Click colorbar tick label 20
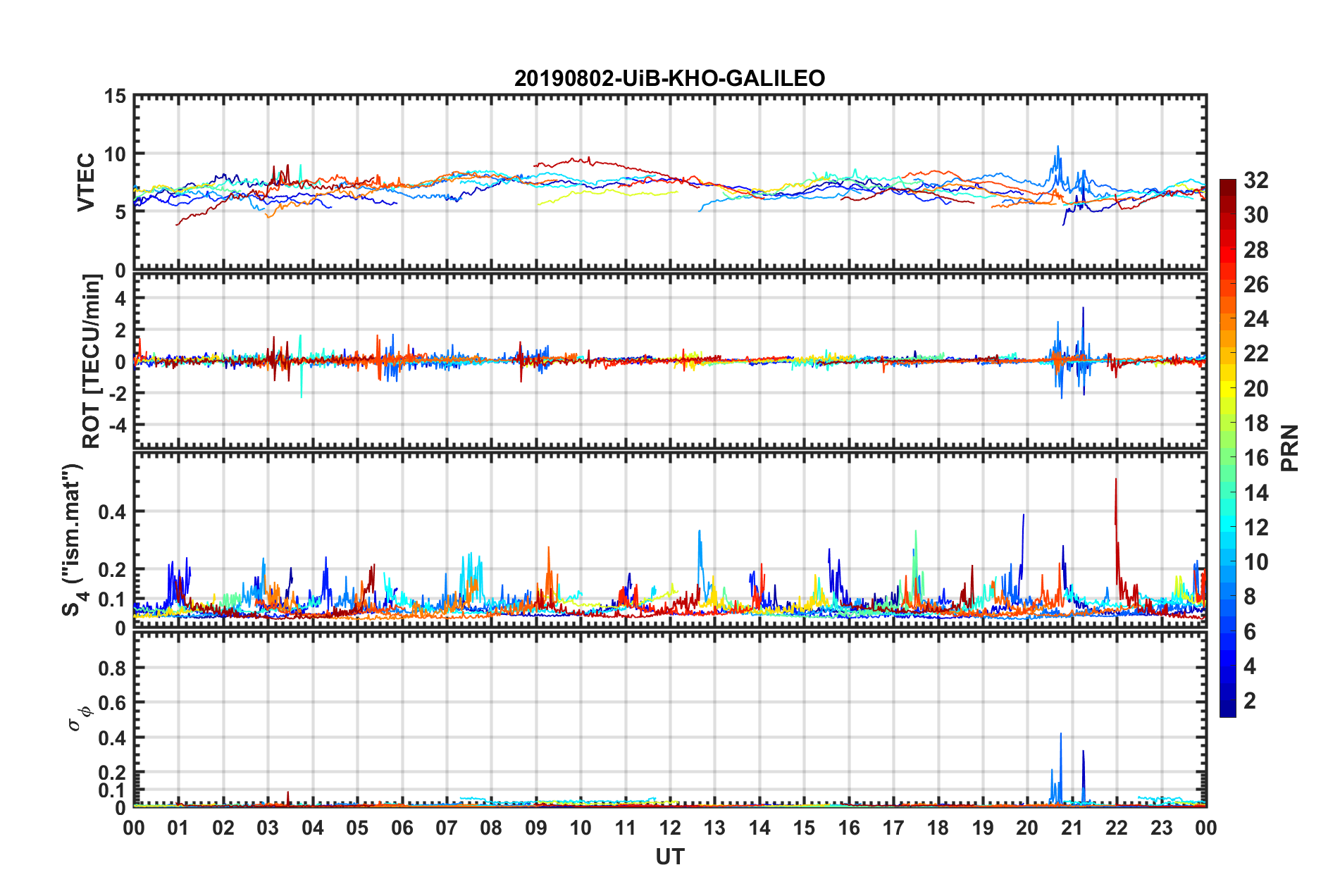The image size is (1340, 896). coord(1255,389)
